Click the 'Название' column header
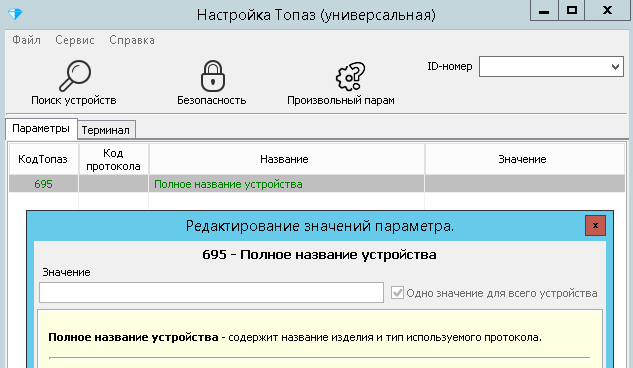This screenshot has height=368, width=633. pos(284,159)
